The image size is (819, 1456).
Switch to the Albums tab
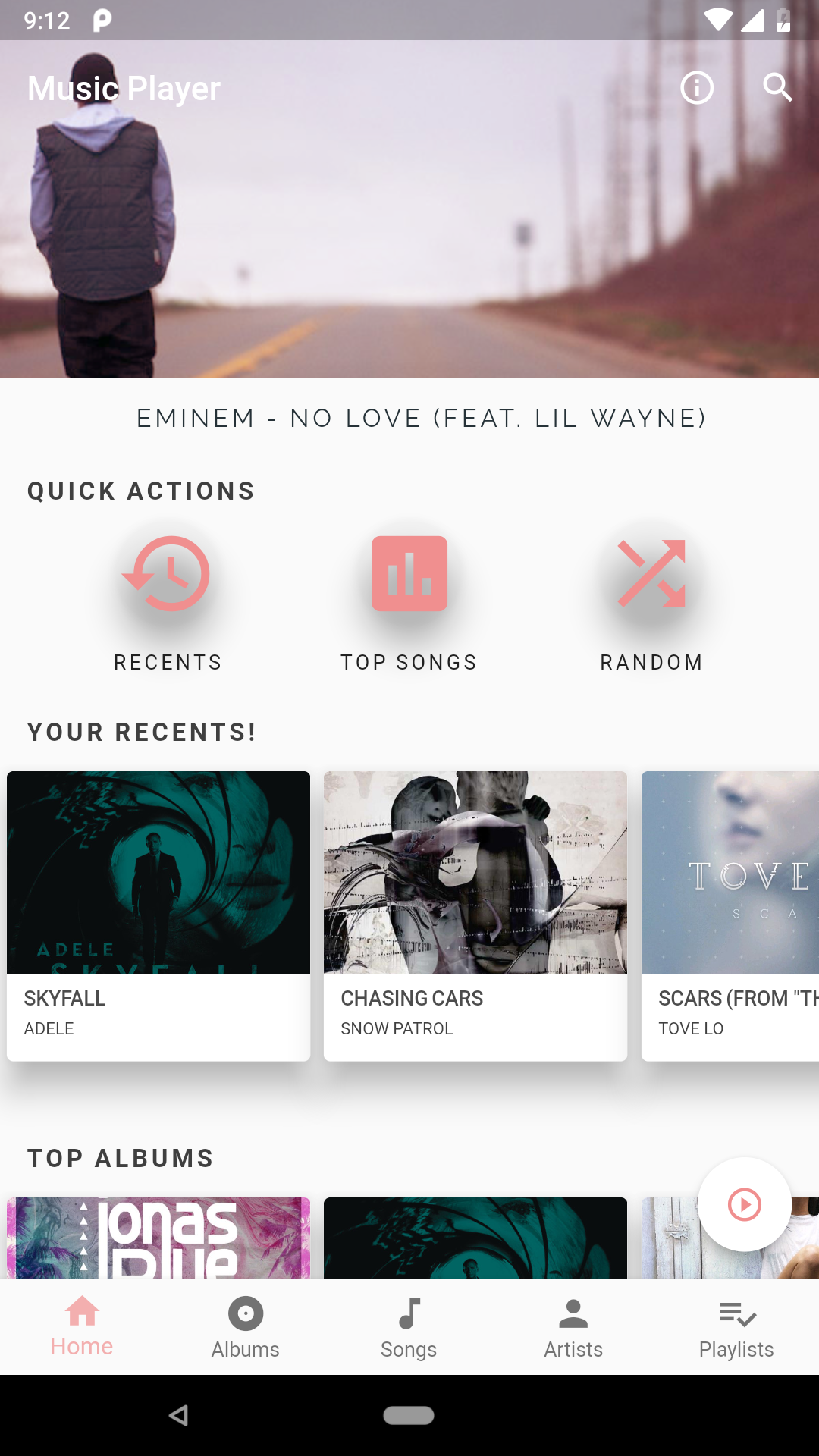pos(245,1327)
